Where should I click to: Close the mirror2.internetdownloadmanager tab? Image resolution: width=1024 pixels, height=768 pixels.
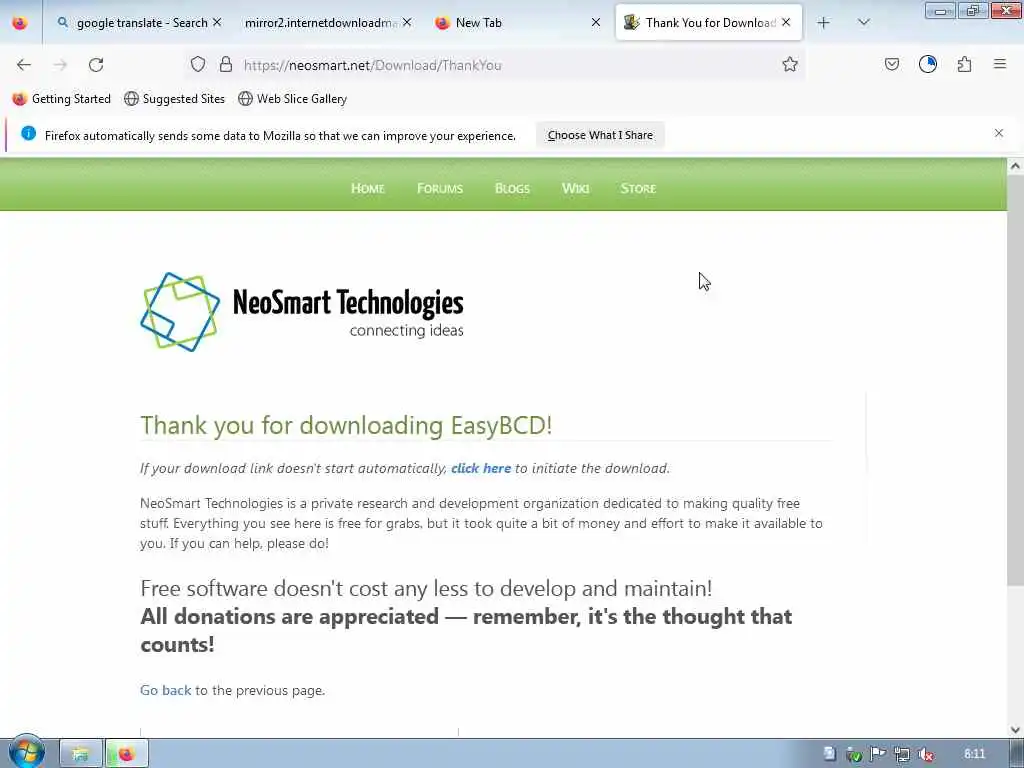point(407,22)
